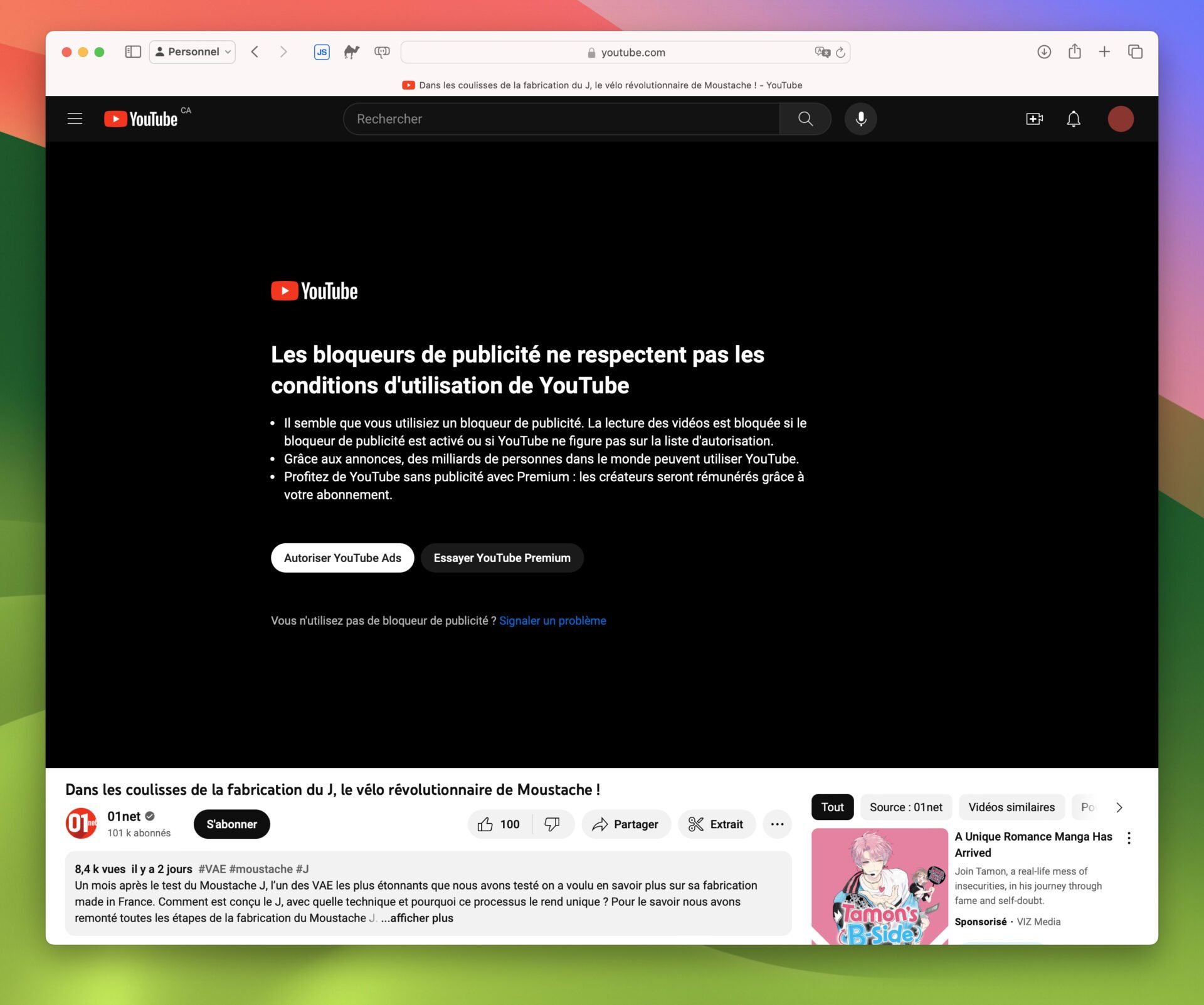This screenshot has width=1204, height=1005.
Task: Click the video title text
Action: tap(333, 789)
